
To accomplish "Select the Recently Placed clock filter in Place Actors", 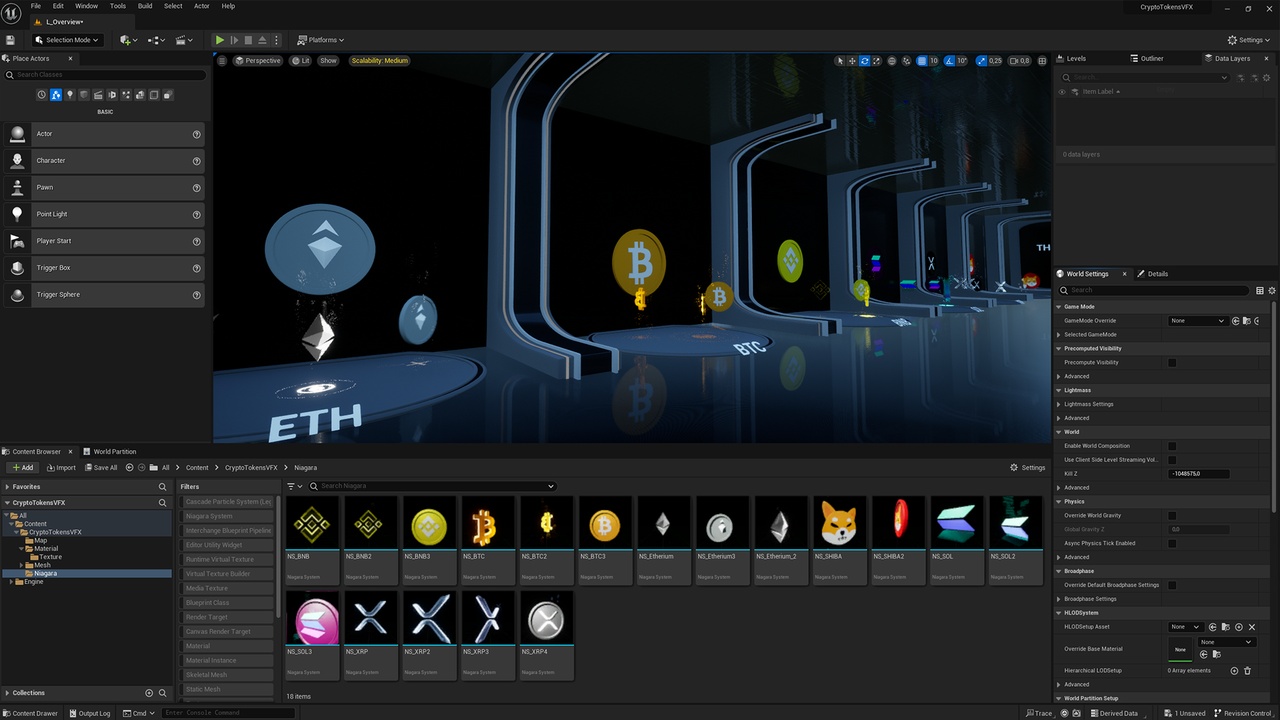I will (42, 95).
